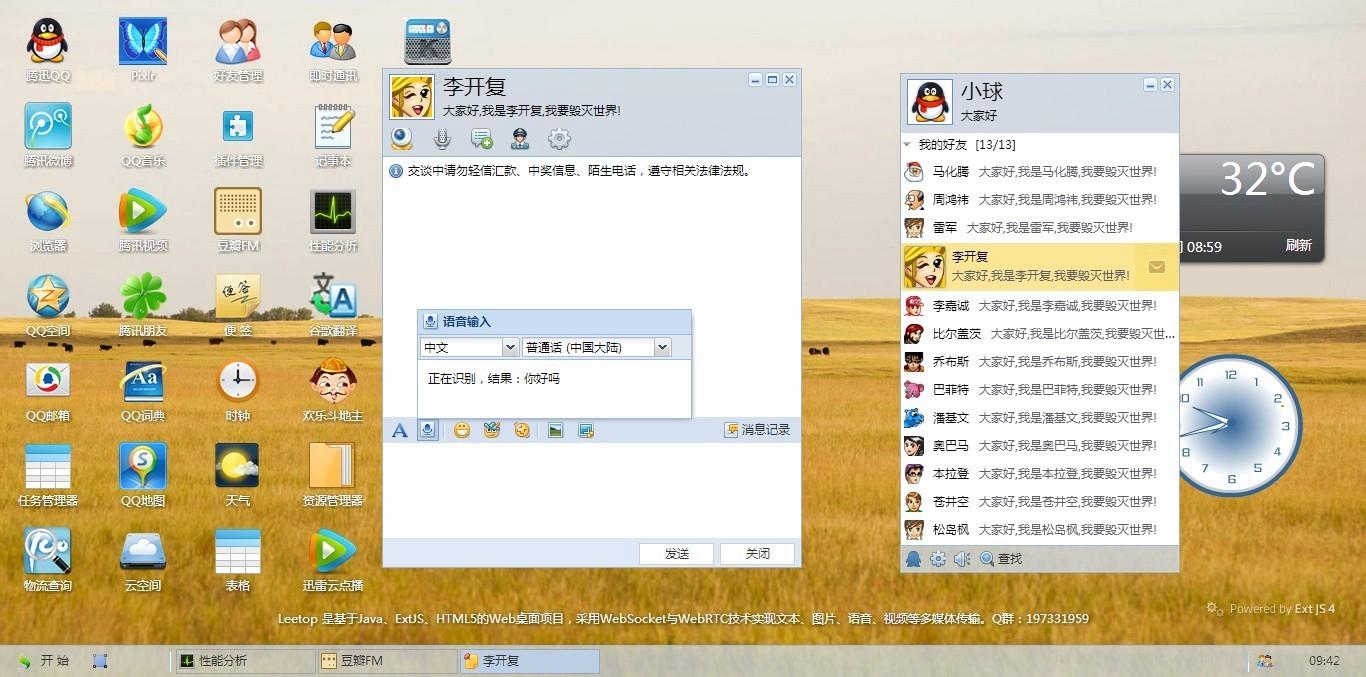Screen dimensions: 1366x677
Task: Open the 记事本 desktop icon
Action: point(333,135)
